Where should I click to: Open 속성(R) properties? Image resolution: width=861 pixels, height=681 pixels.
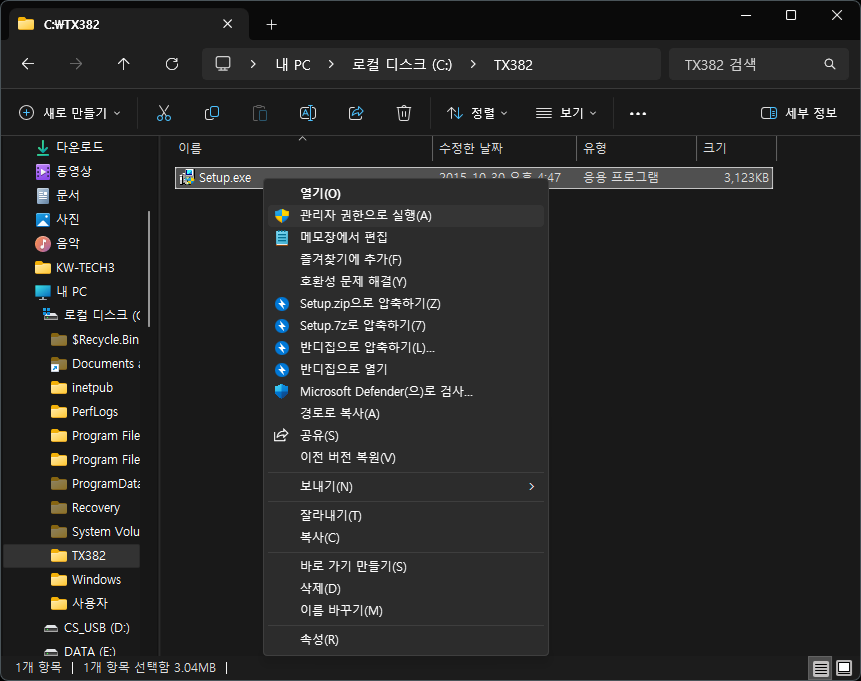tap(406, 640)
